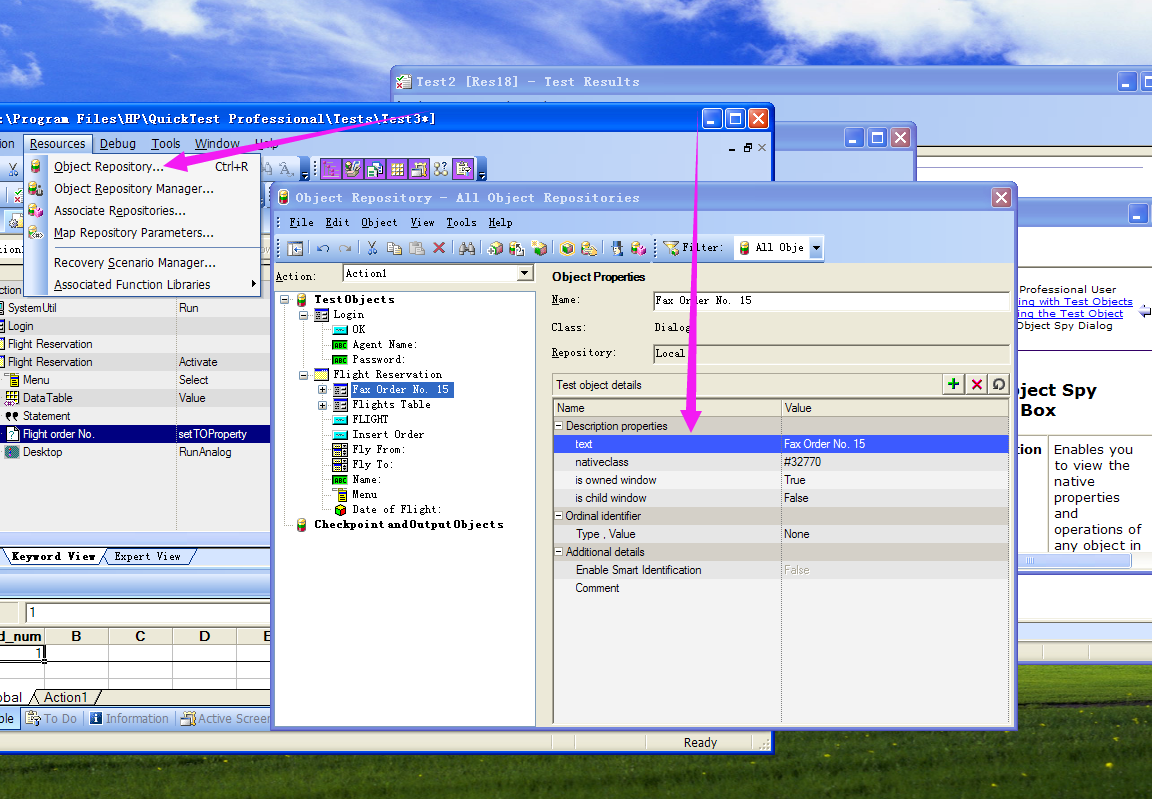This screenshot has width=1152, height=799.
Task: Open 'ing with Test Objects' help link
Action: (1075, 302)
